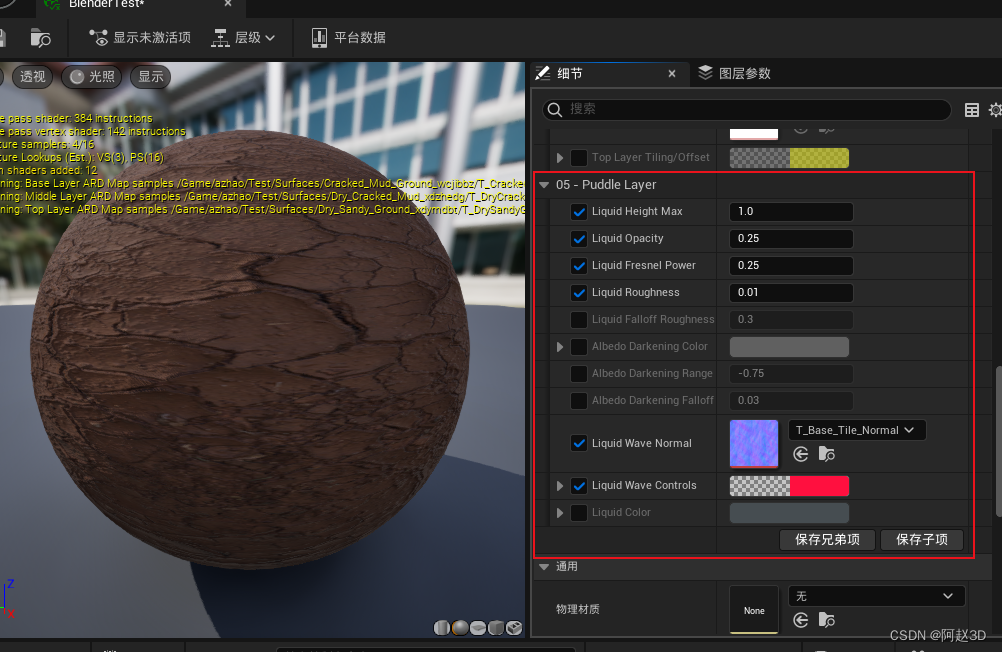The image size is (1002, 652).
Task: Expand Liquid Wave Controls row
Action: point(560,486)
